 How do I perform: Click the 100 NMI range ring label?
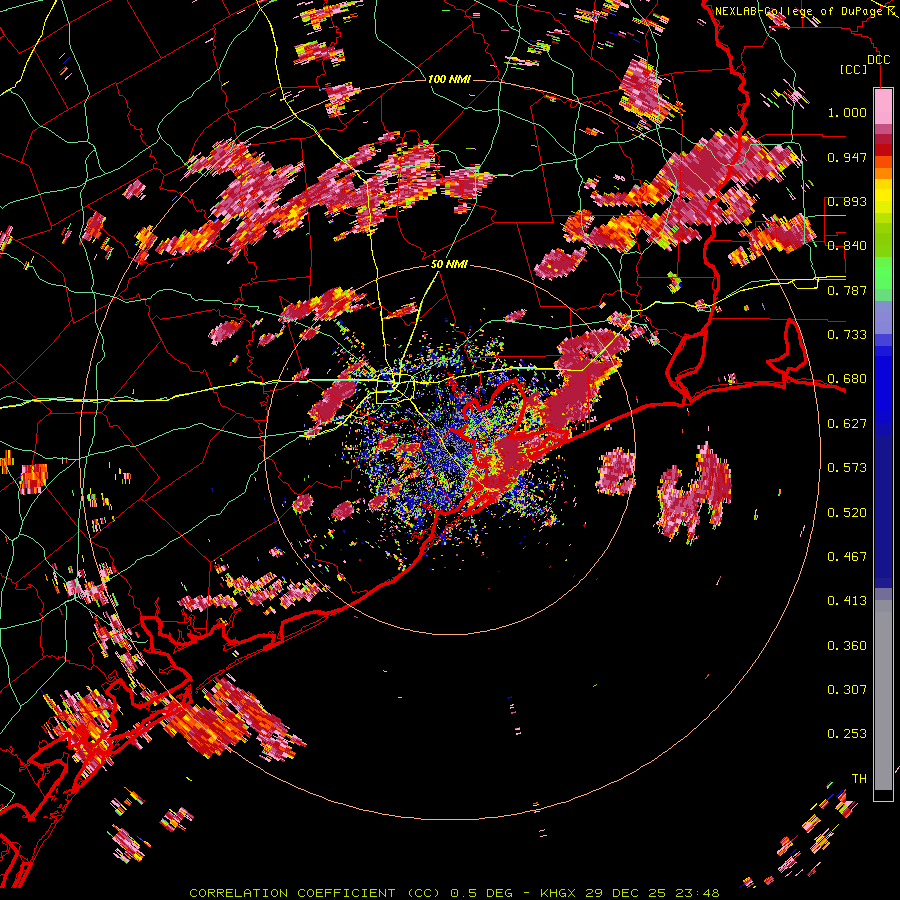click(x=449, y=79)
